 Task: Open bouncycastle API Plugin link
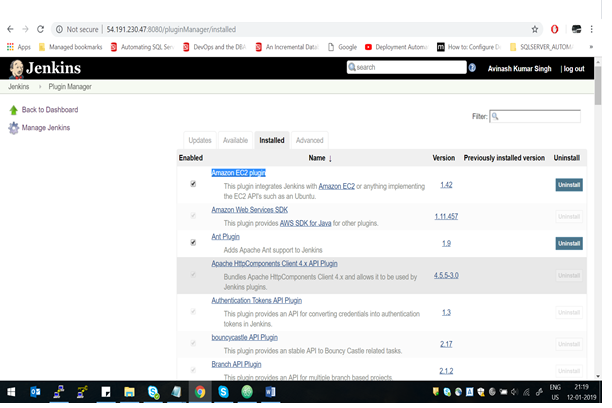pos(245,337)
